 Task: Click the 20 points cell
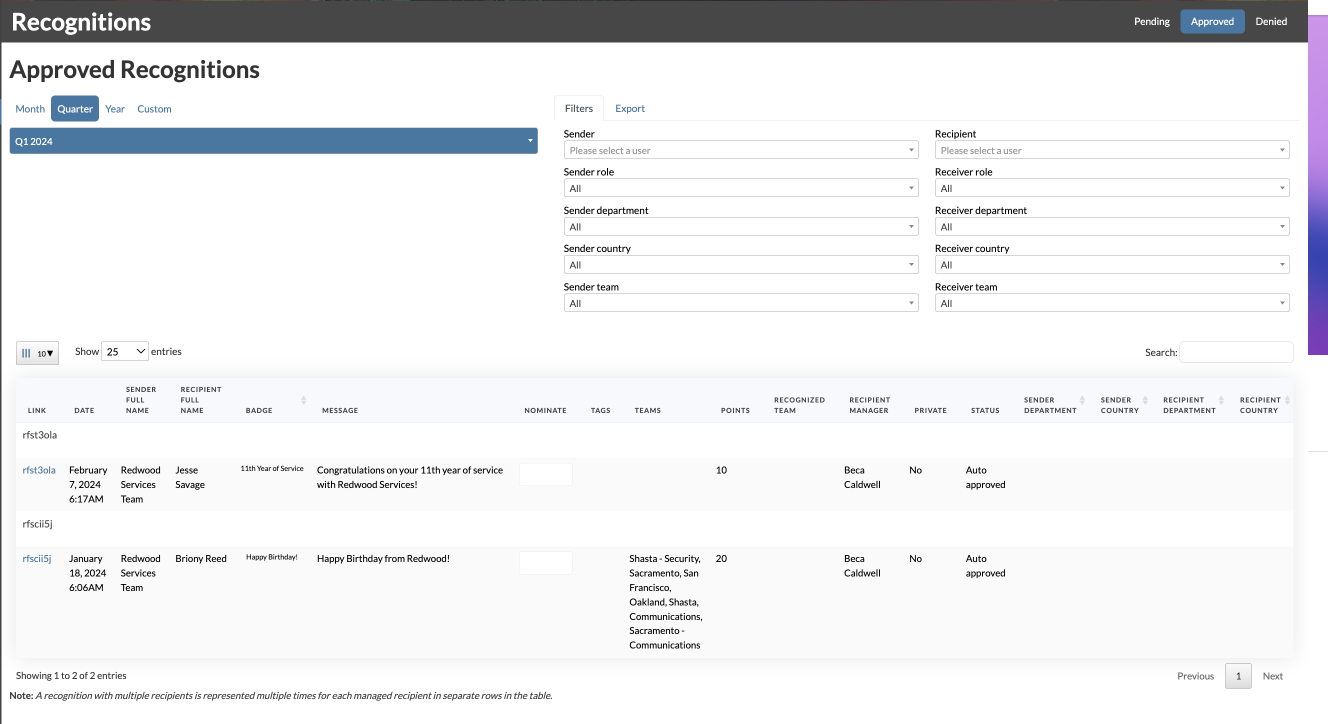[x=721, y=559]
